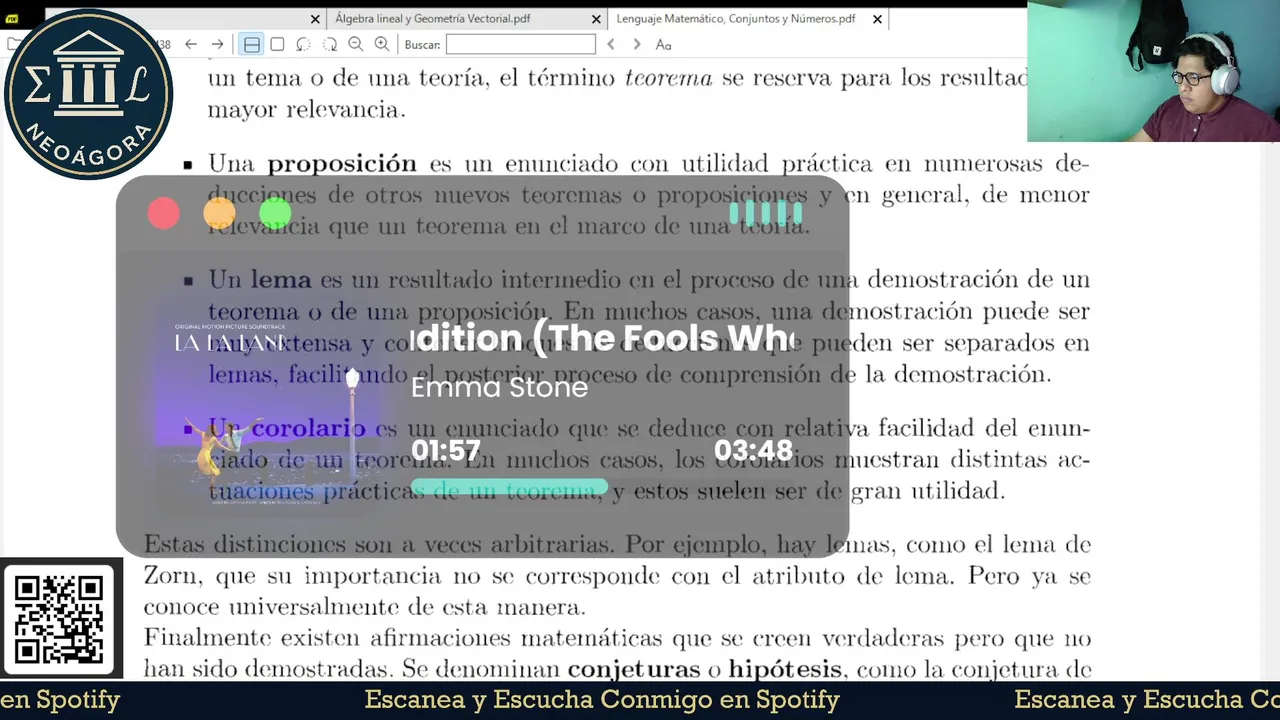Click the bold word lema

(x=281, y=280)
